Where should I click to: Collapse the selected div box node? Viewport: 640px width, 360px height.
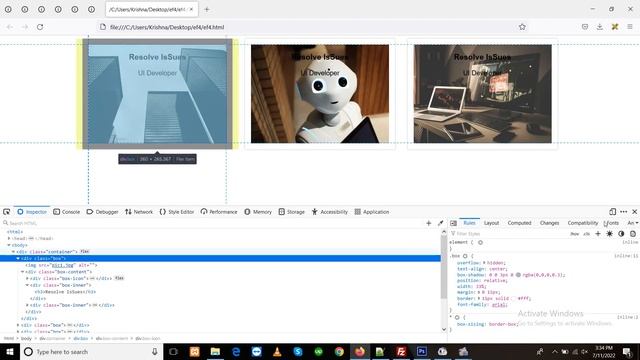pos(18,258)
